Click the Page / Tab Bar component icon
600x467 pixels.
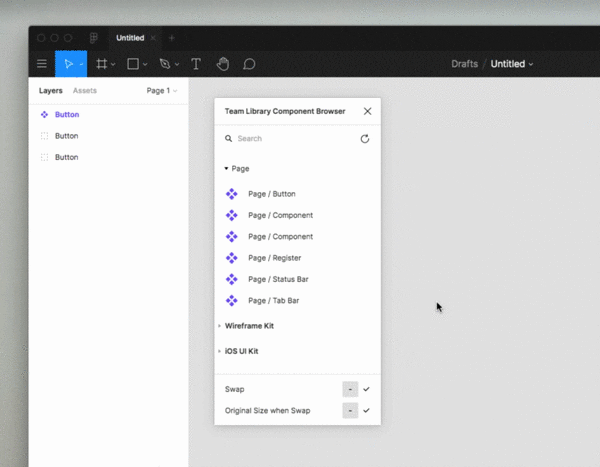coord(232,300)
